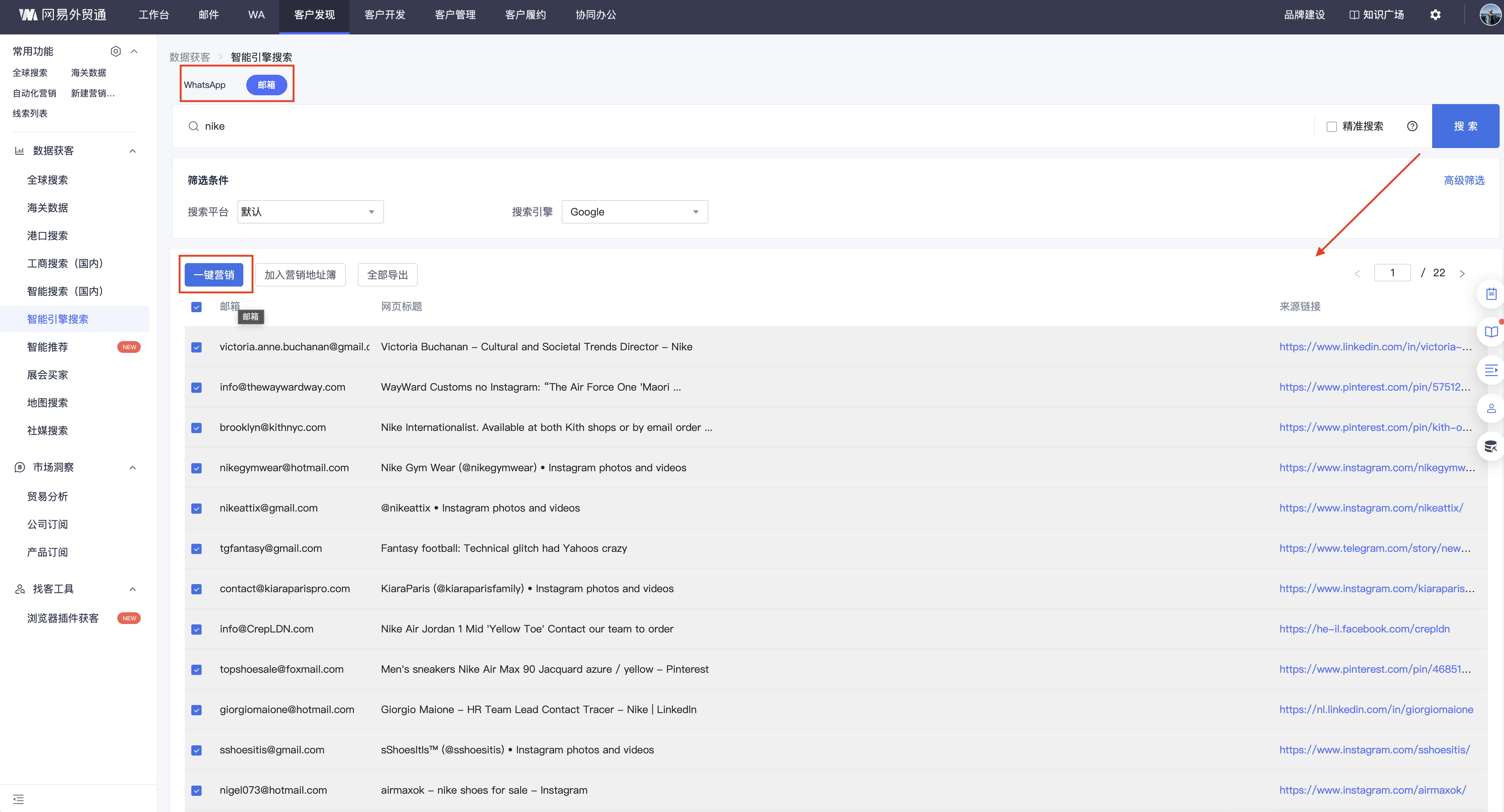Viewport: 1504px width, 812px height.
Task: Open the 知识广场 book link
Action: pyautogui.click(x=1377, y=15)
